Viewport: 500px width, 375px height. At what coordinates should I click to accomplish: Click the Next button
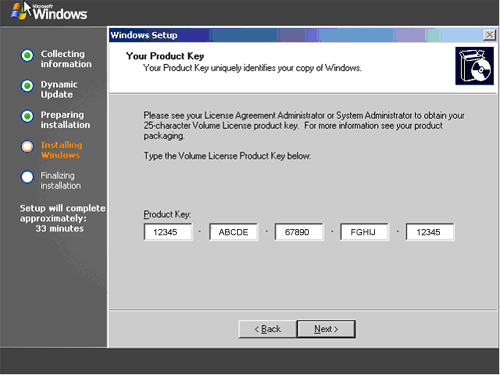click(x=326, y=329)
